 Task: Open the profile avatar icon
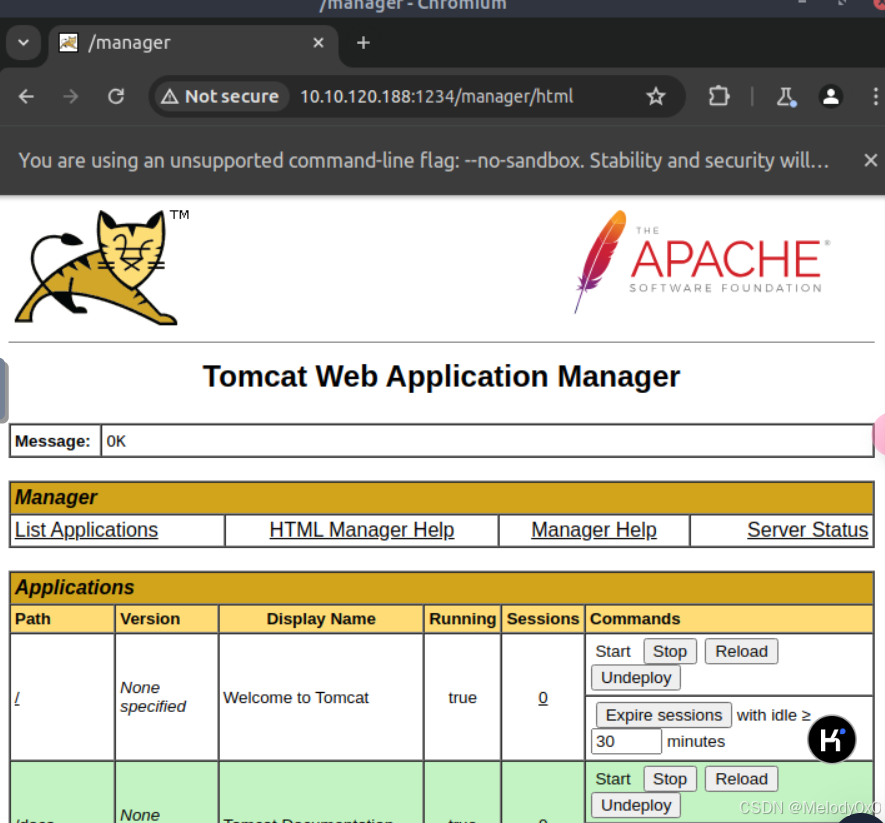click(x=830, y=97)
